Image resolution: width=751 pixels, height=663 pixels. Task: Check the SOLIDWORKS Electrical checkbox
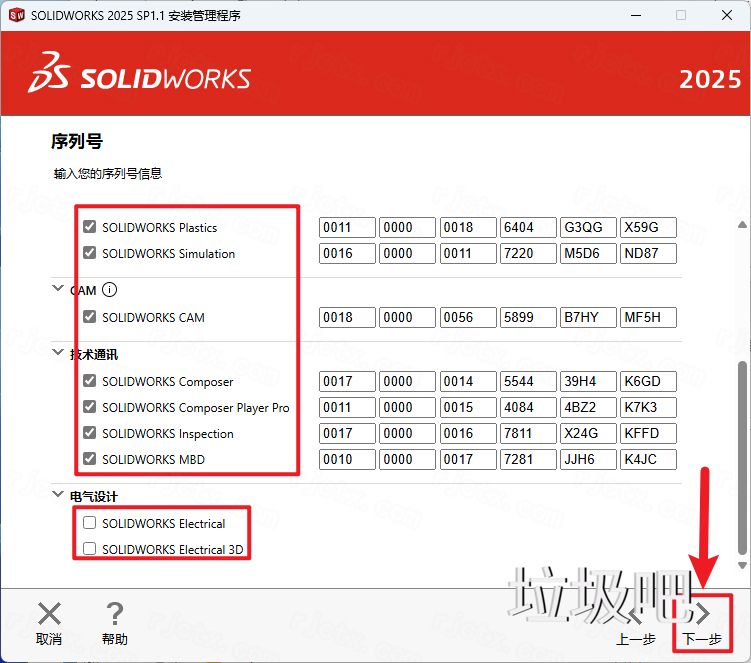[90, 523]
